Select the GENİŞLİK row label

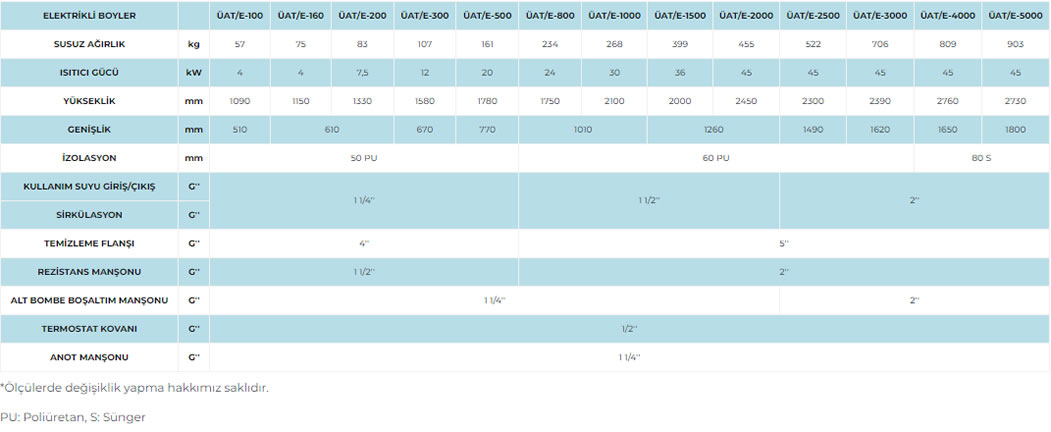click(89, 130)
